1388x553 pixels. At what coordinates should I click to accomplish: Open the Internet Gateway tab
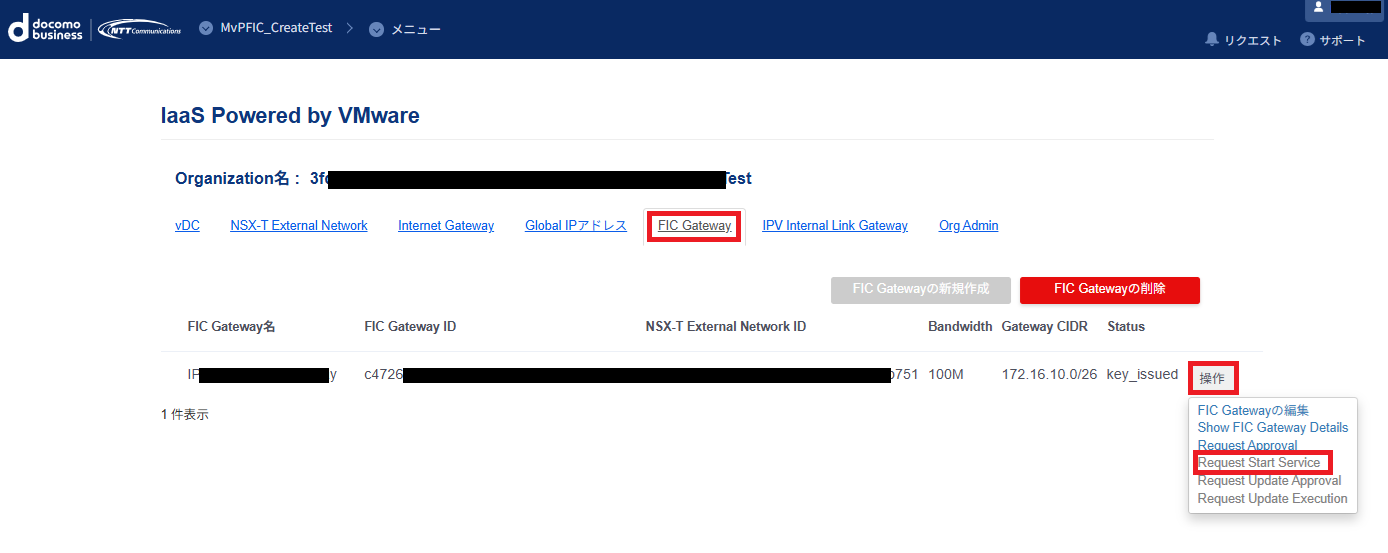click(446, 226)
